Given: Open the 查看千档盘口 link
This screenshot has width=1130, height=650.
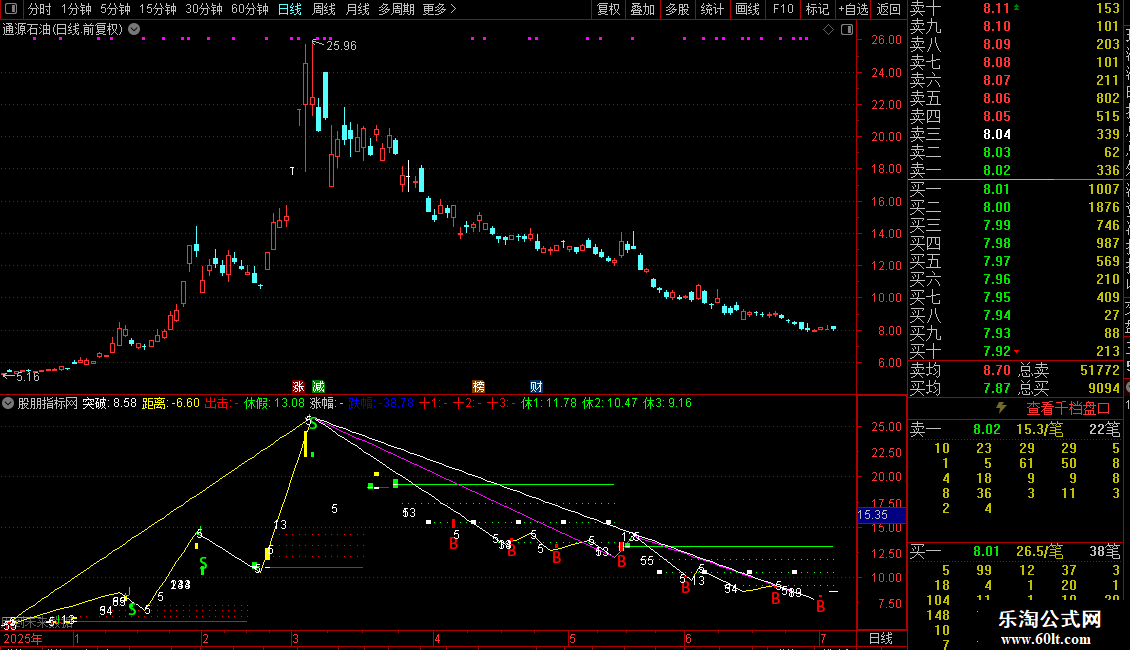Looking at the screenshot, I should (1068, 409).
